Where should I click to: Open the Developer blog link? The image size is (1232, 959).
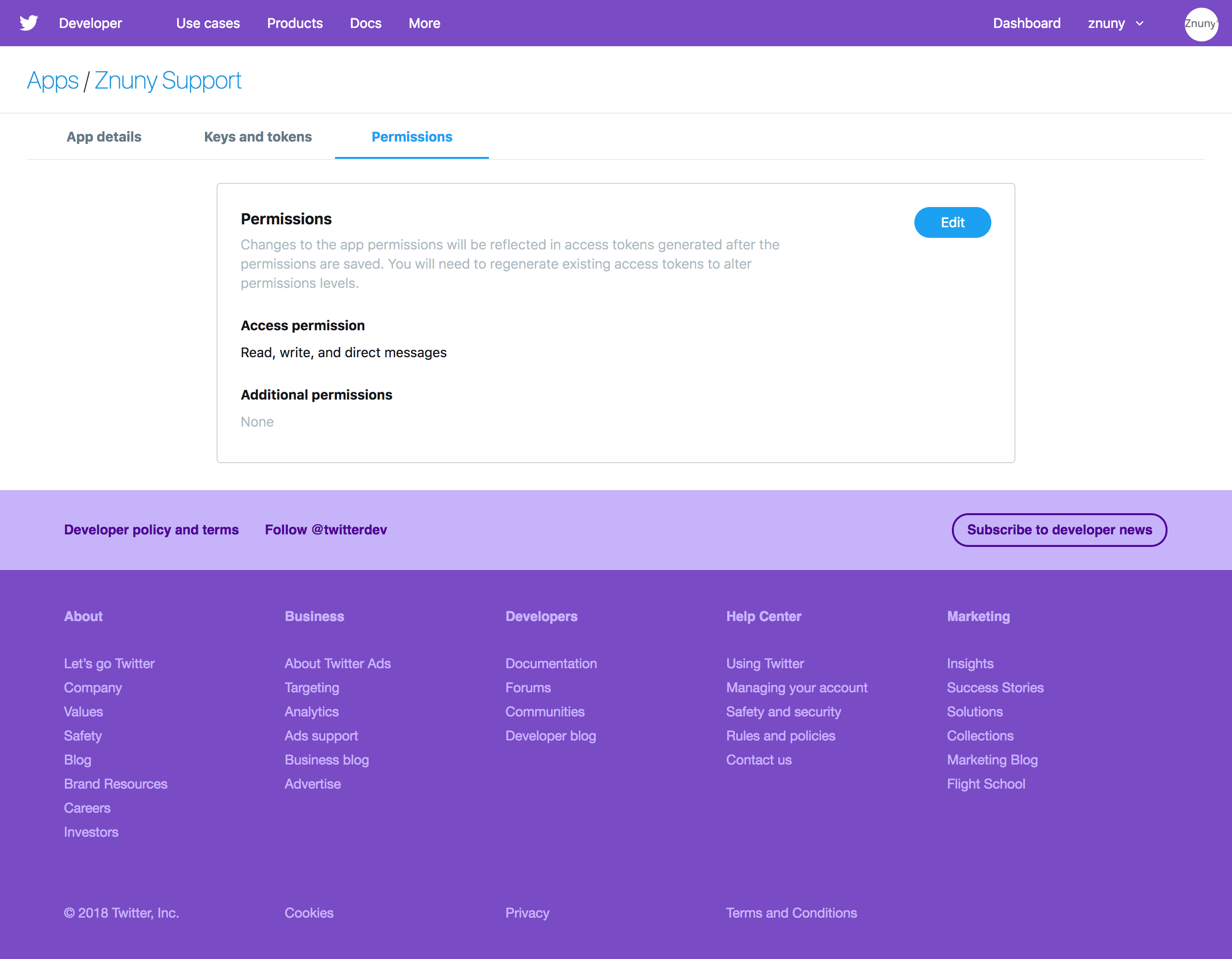551,736
